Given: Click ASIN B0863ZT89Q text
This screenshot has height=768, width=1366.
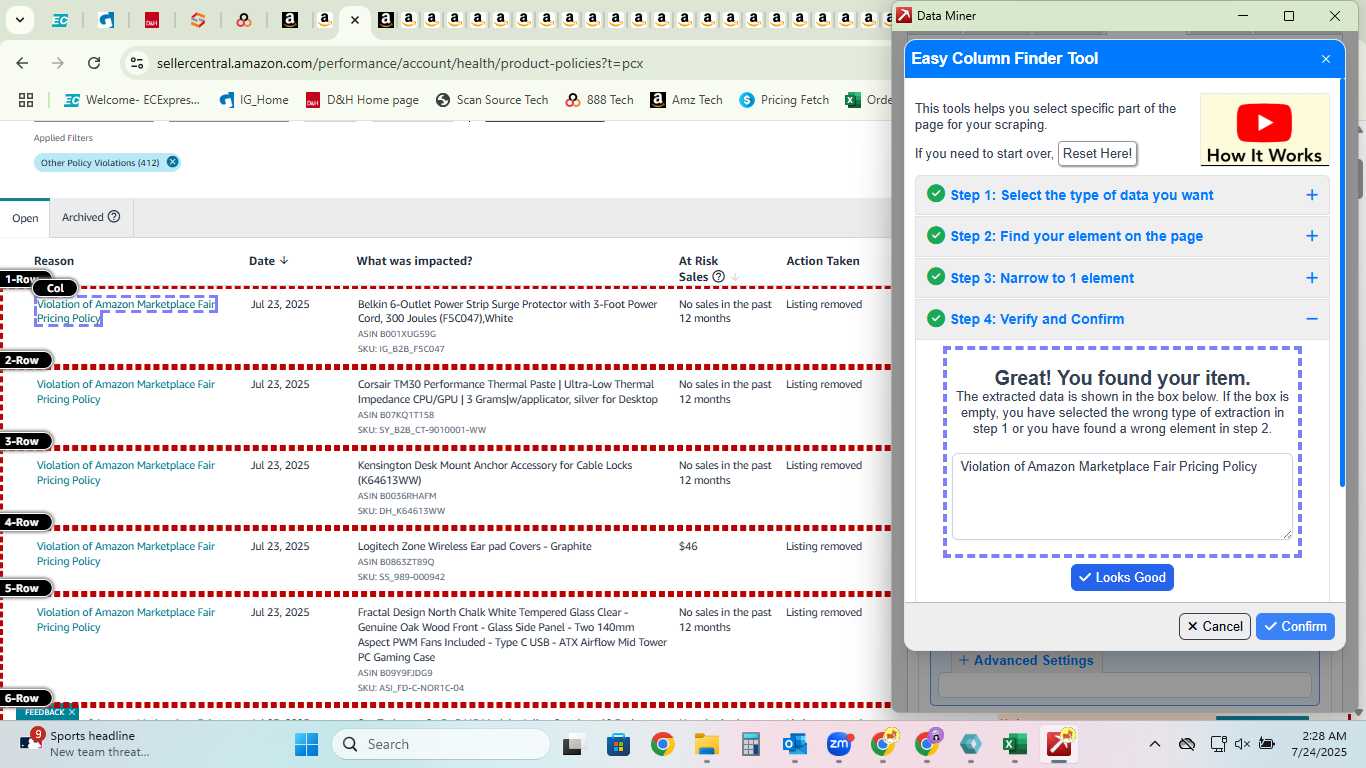Looking at the screenshot, I should 396,562.
